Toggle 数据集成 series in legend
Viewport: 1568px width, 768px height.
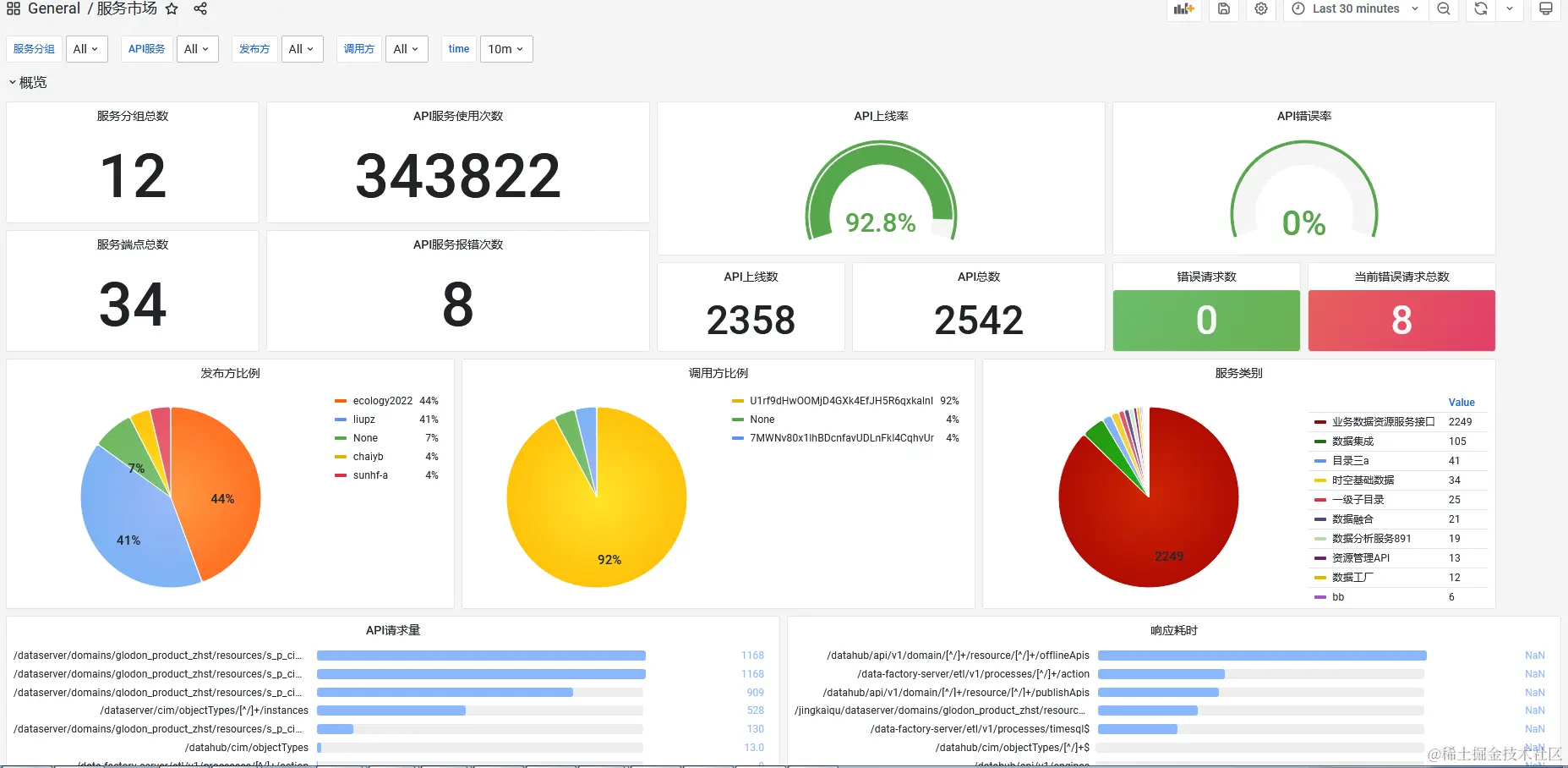click(1352, 442)
